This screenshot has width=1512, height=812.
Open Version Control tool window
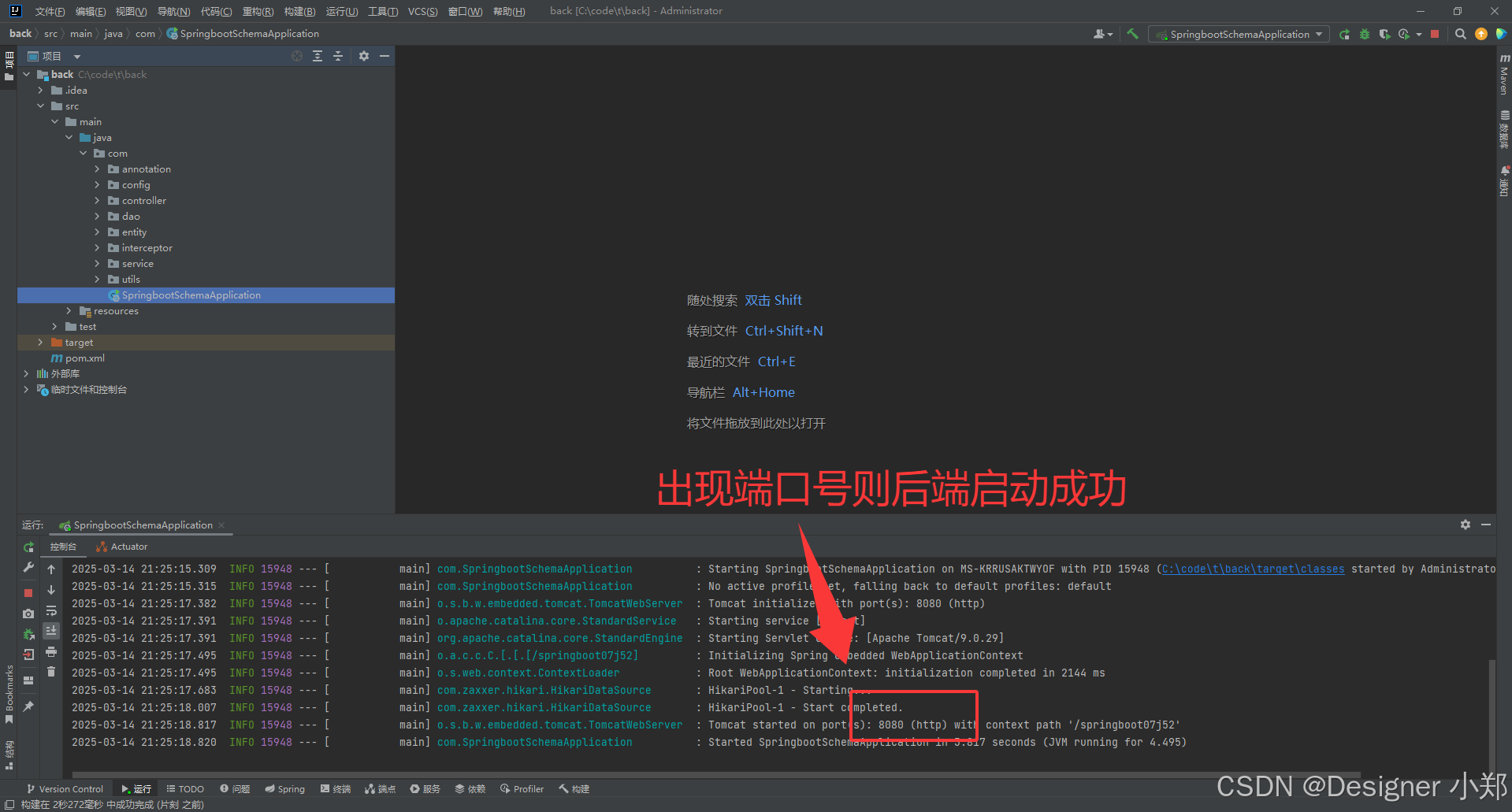click(65, 788)
